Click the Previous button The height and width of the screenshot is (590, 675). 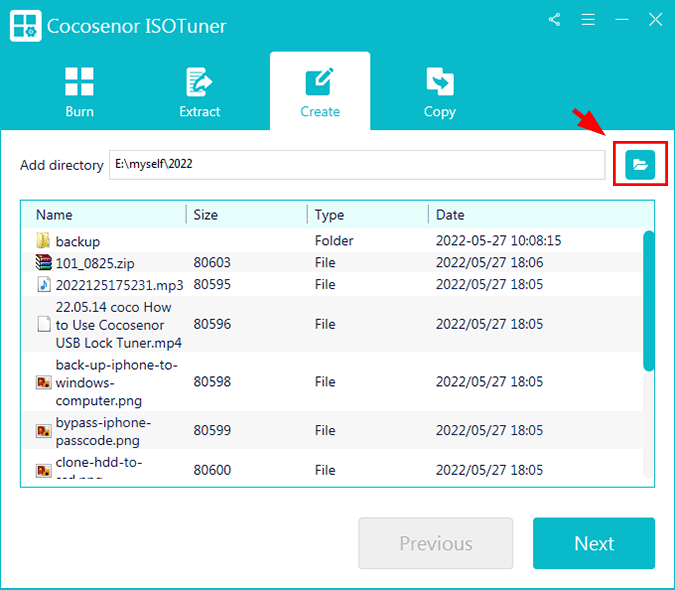point(436,543)
